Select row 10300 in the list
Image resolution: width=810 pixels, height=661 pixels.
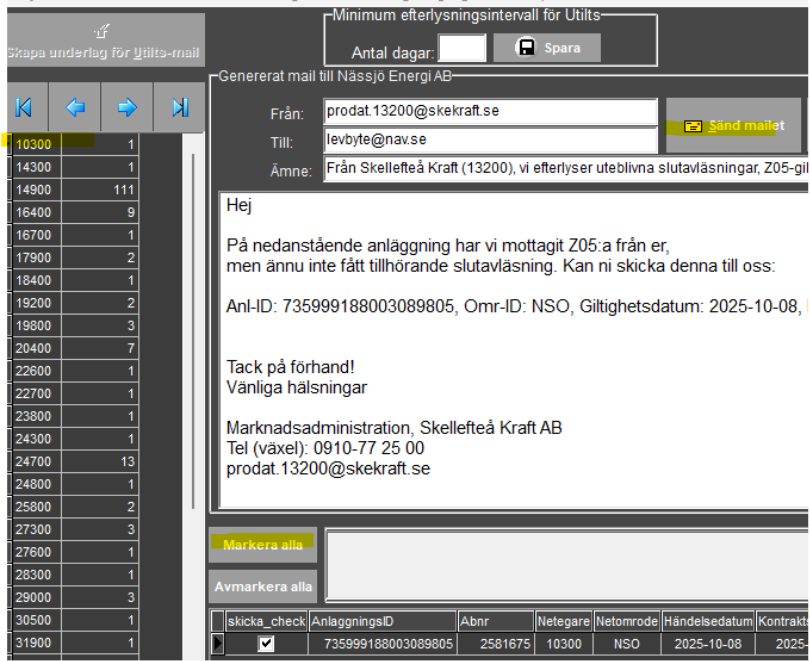tap(37, 144)
